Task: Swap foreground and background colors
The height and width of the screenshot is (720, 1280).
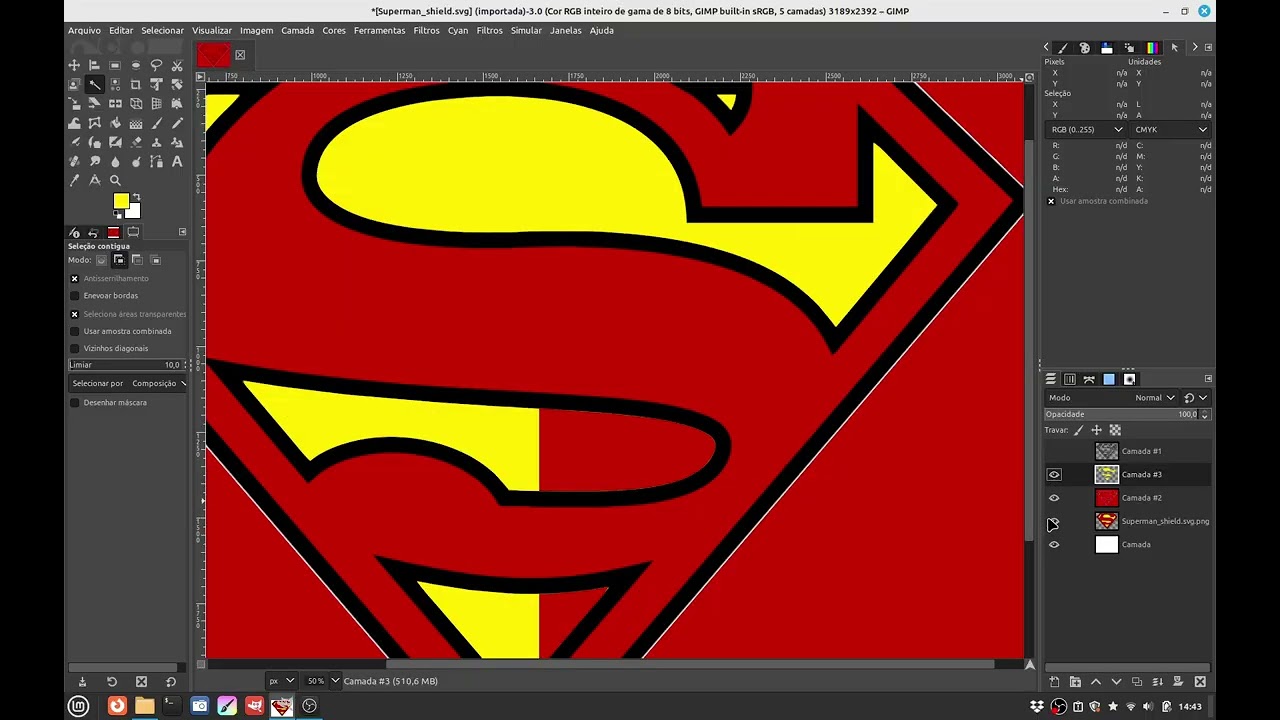Action: click(x=136, y=197)
